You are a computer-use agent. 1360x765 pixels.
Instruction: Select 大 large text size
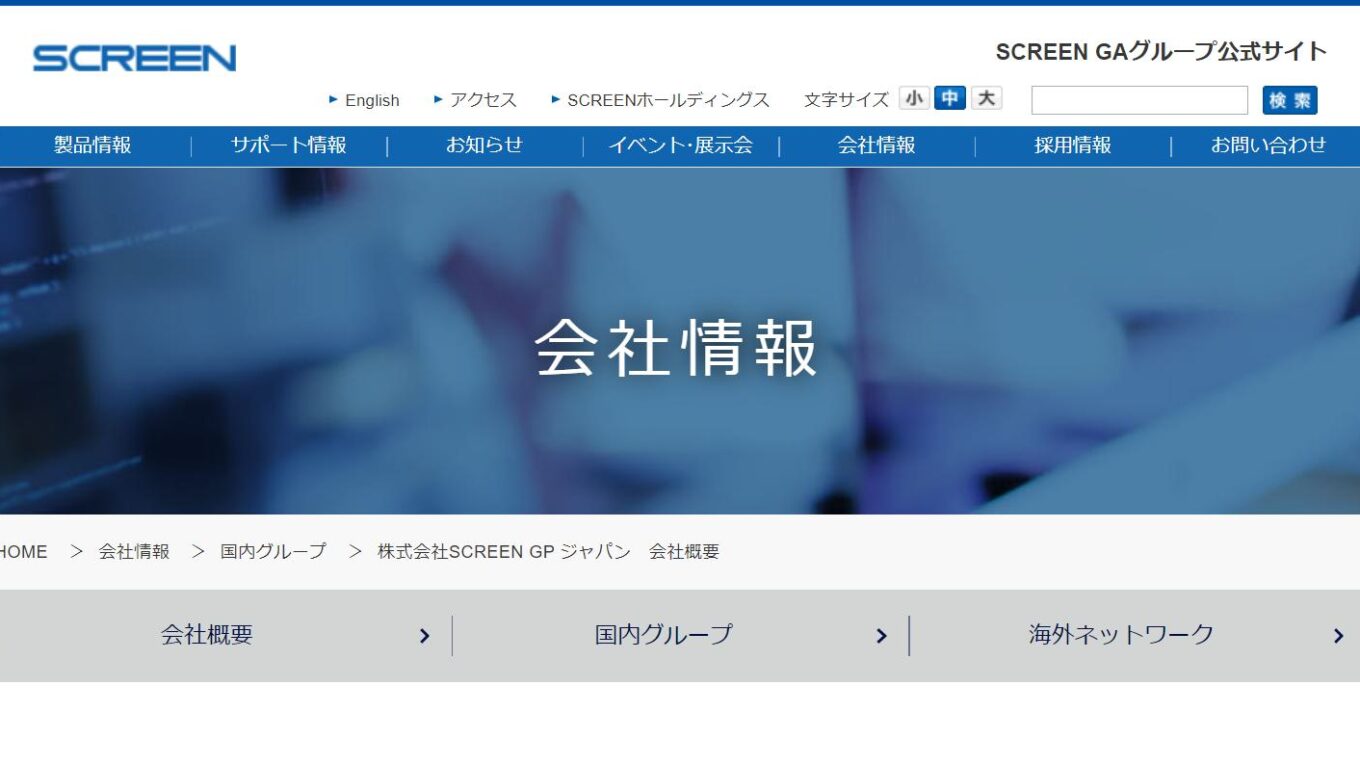tap(984, 99)
